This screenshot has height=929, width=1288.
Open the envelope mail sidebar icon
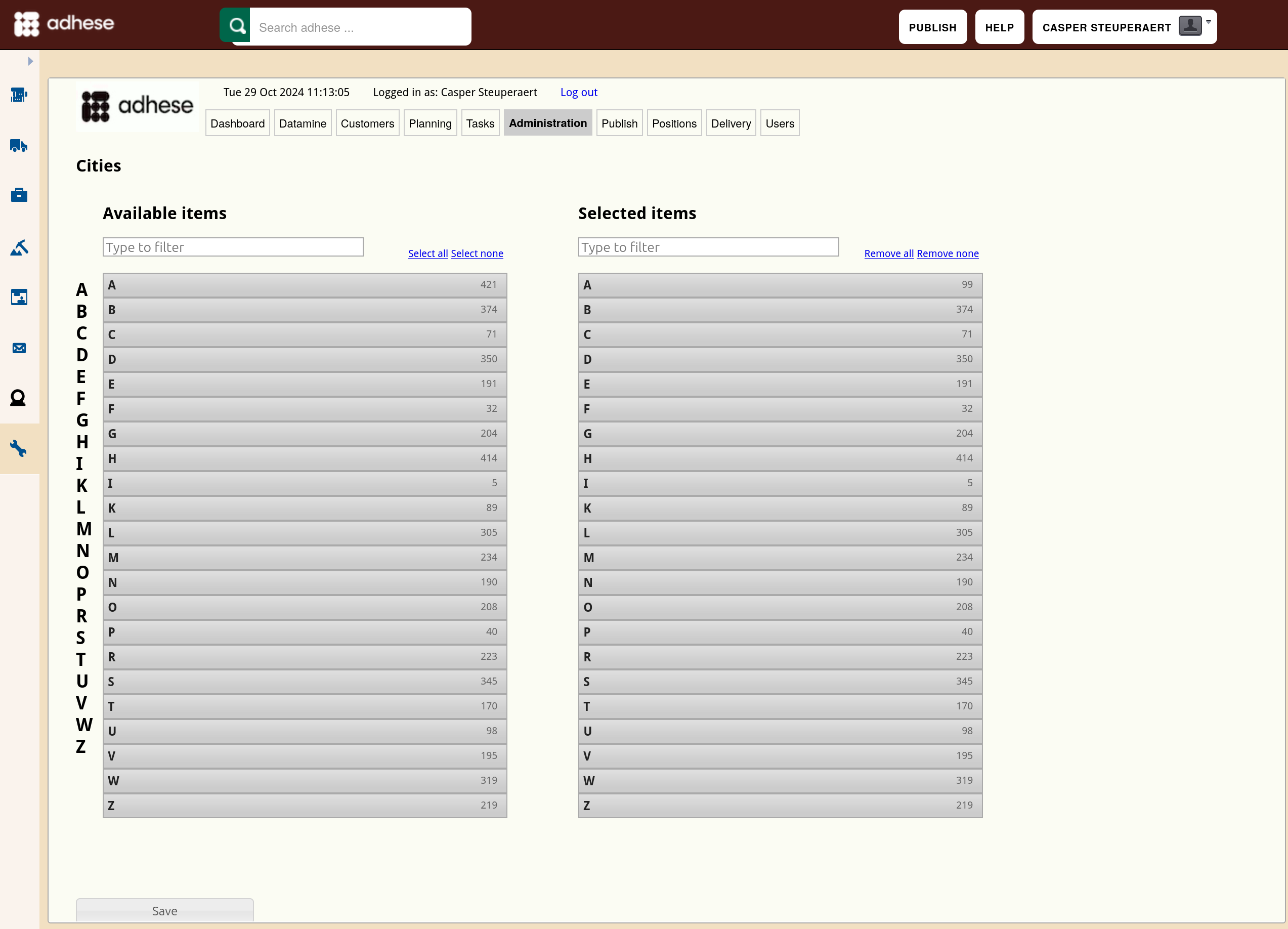(19, 348)
